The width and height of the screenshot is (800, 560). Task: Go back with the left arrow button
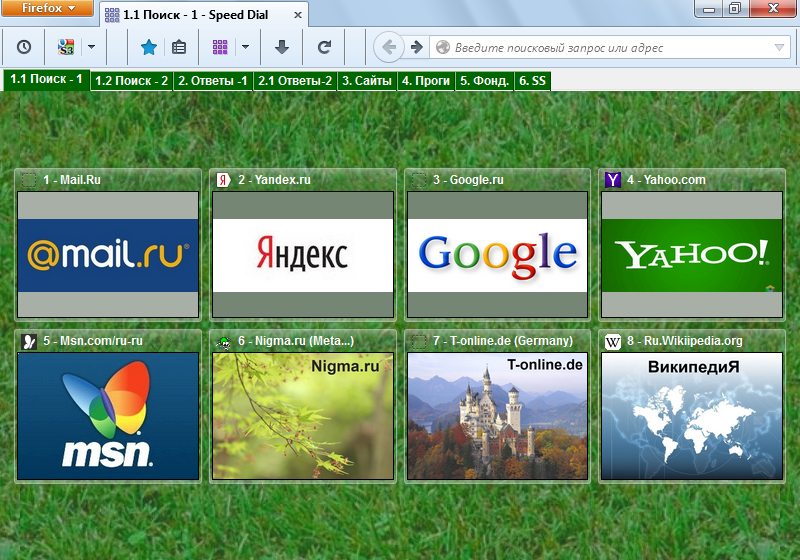(389, 47)
